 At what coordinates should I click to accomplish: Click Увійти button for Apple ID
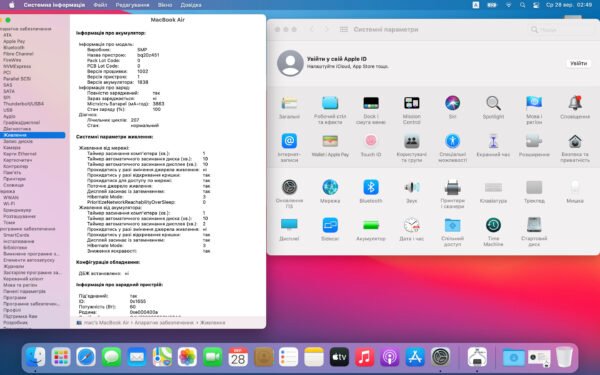coord(578,64)
